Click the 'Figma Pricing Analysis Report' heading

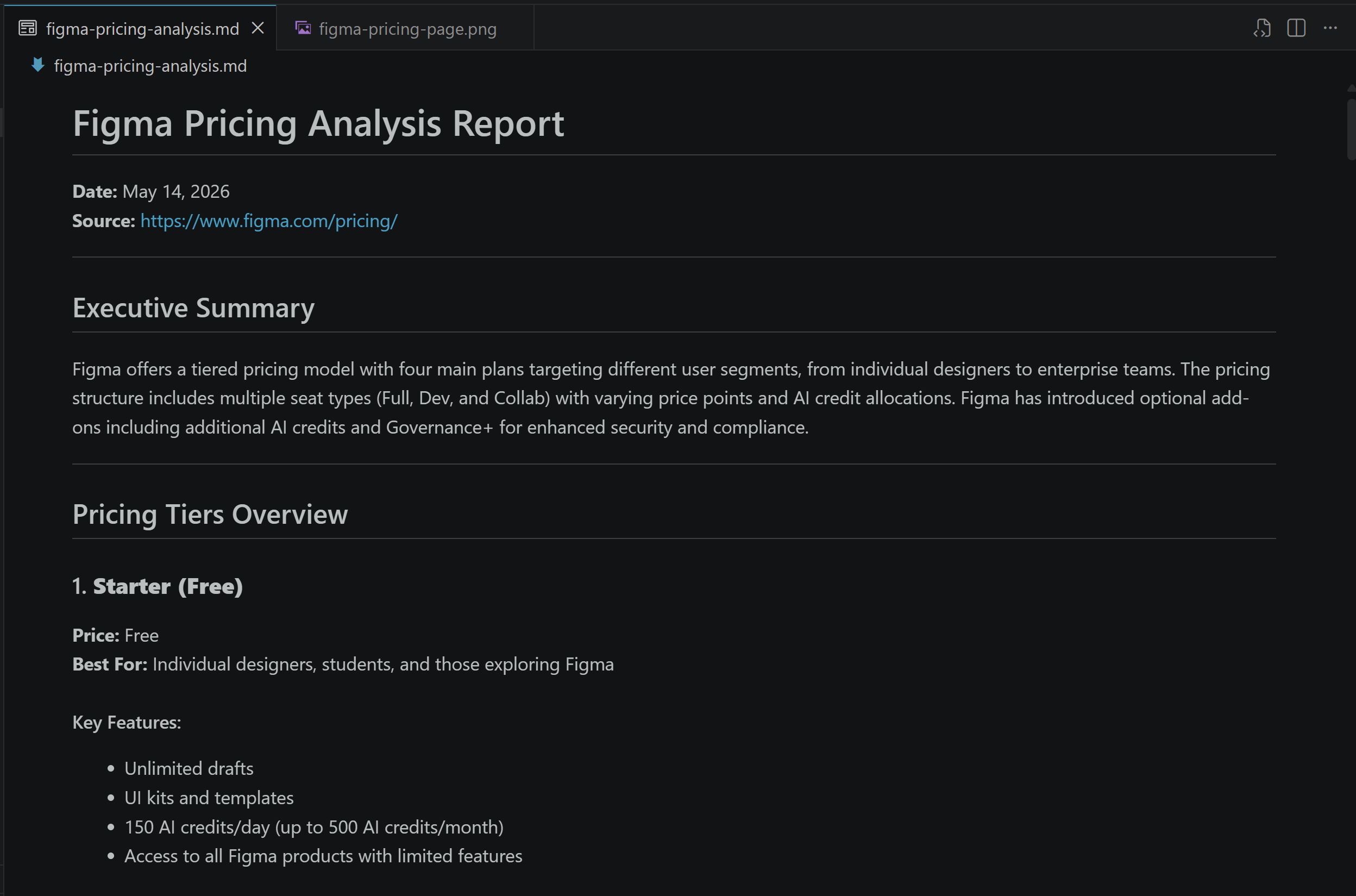coord(318,123)
